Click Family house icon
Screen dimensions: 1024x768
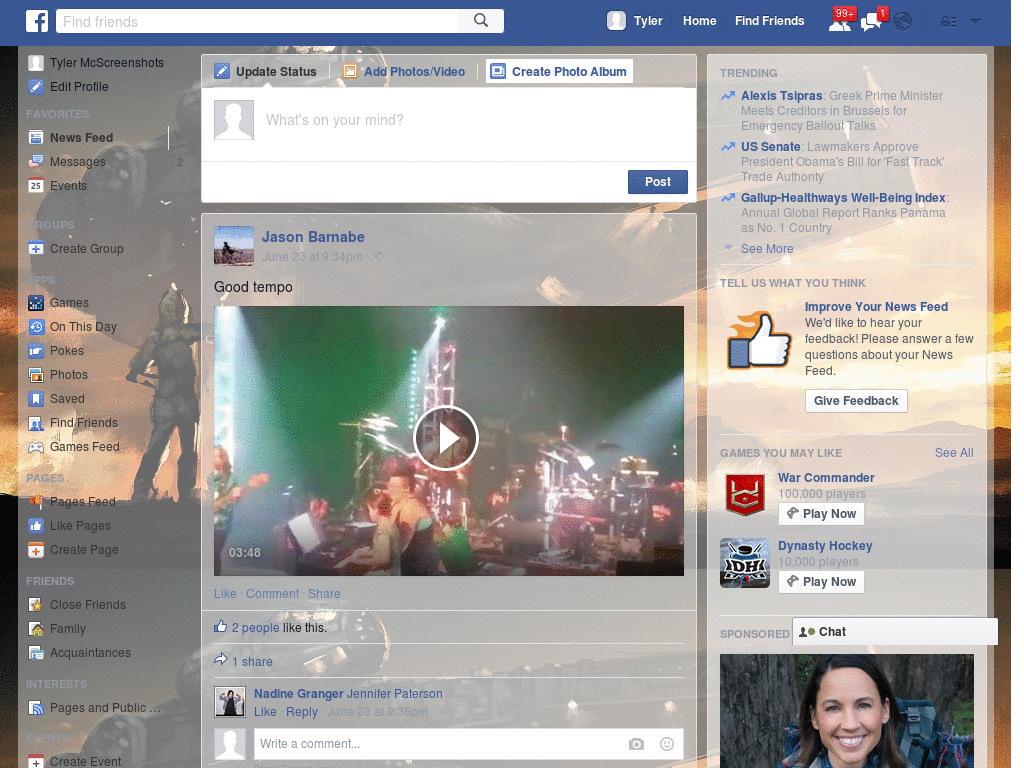(36, 629)
